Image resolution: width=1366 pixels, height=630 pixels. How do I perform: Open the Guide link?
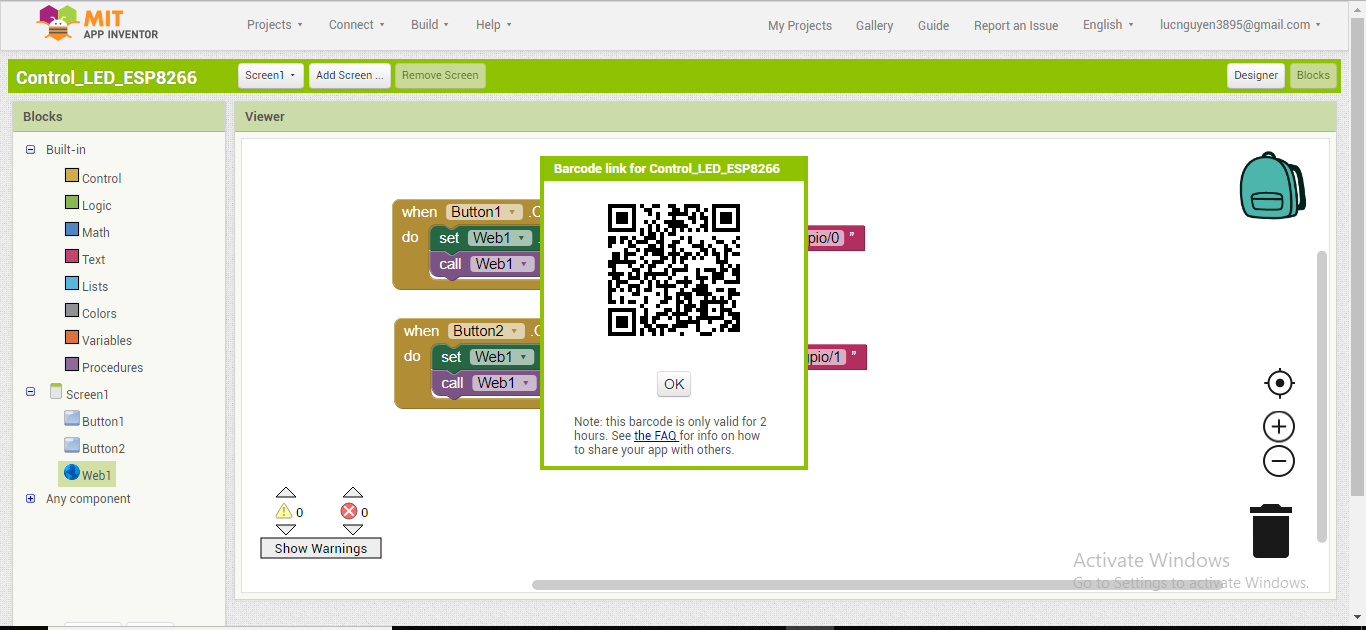point(933,26)
